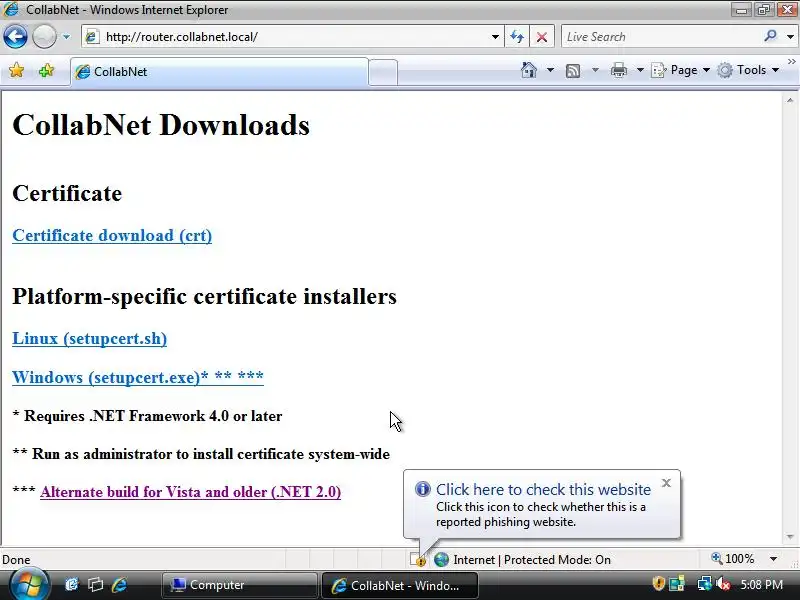Expand the Feeds dropdown arrow
Screen dimensions: 800x600
coord(595,70)
